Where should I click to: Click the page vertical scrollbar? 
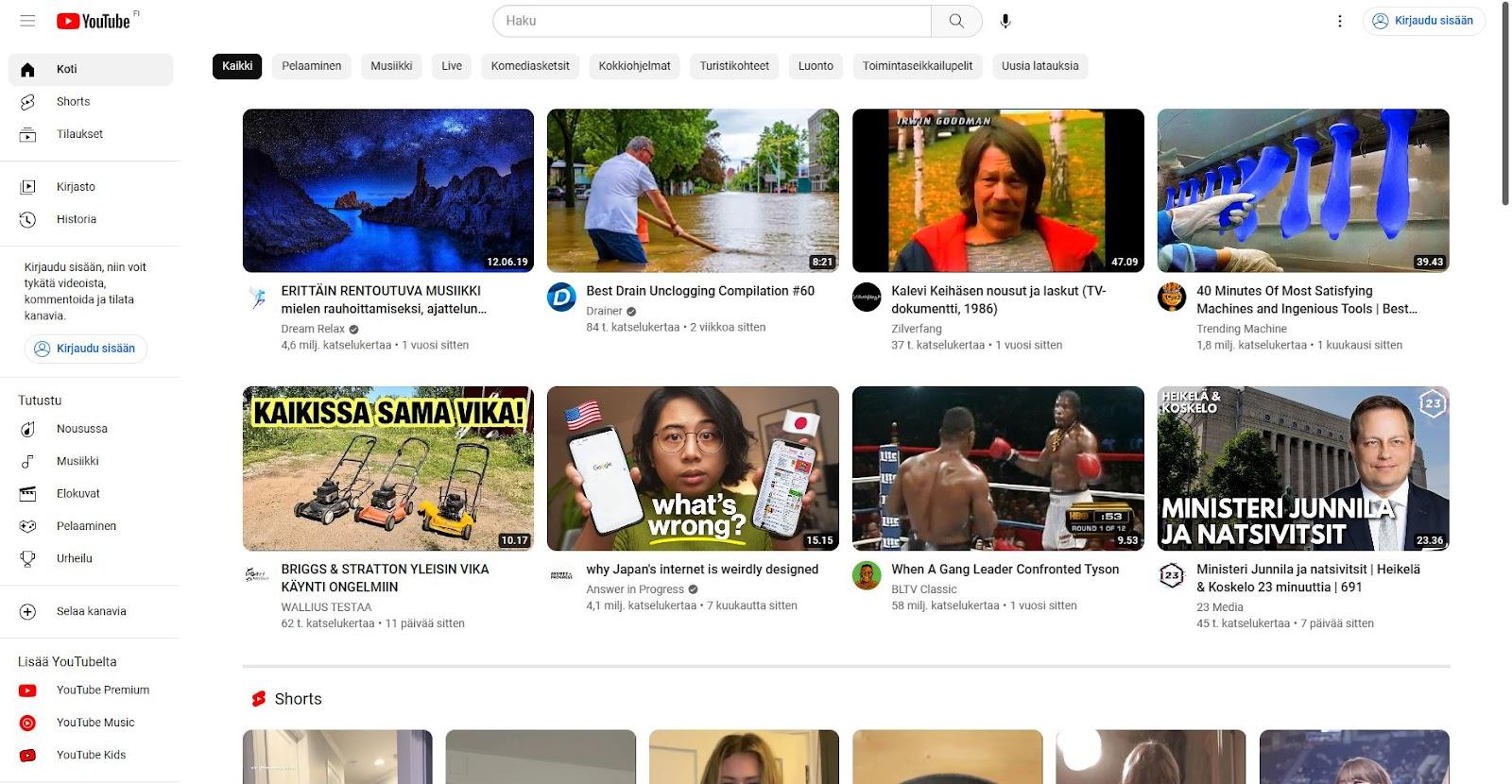(x=1505, y=106)
